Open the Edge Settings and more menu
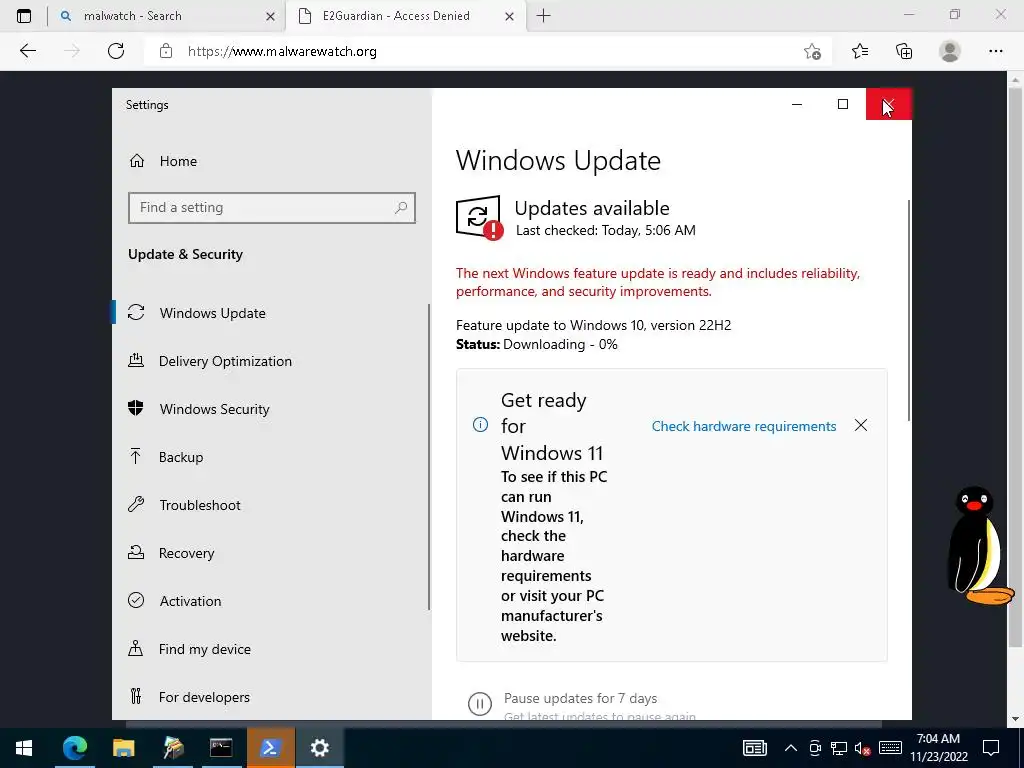The height and width of the screenshot is (768, 1024). point(995,51)
